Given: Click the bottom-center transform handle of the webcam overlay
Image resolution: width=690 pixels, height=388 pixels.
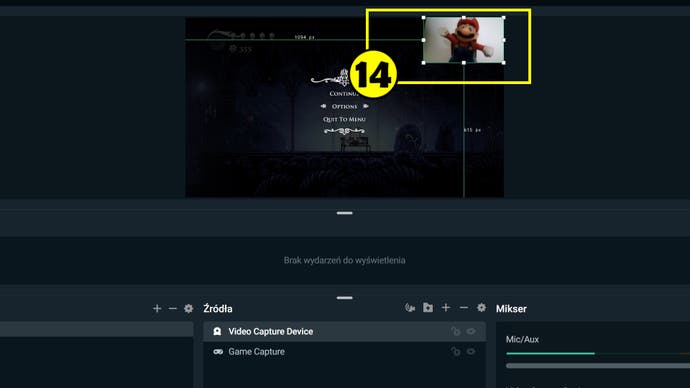Looking at the screenshot, I should (x=464, y=63).
